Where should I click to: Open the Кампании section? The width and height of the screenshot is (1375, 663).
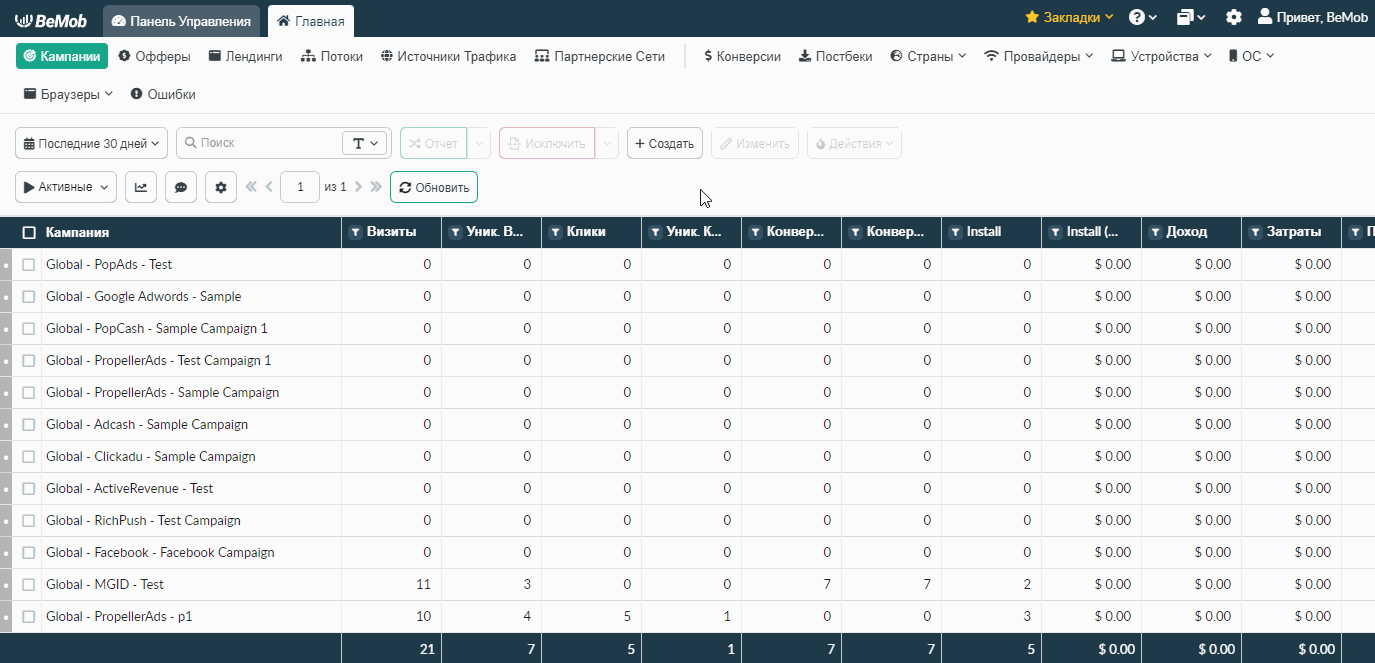(x=62, y=56)
